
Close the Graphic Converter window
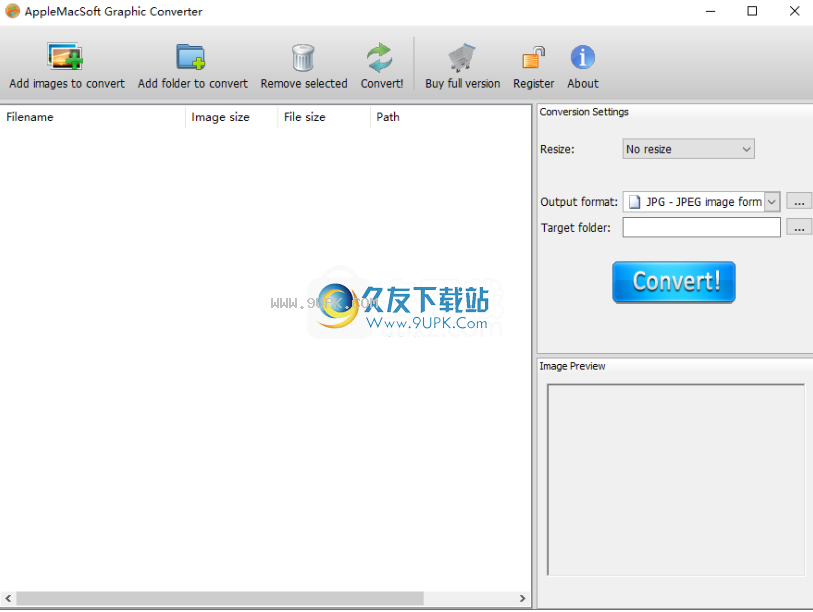click(x=794, y=11)
